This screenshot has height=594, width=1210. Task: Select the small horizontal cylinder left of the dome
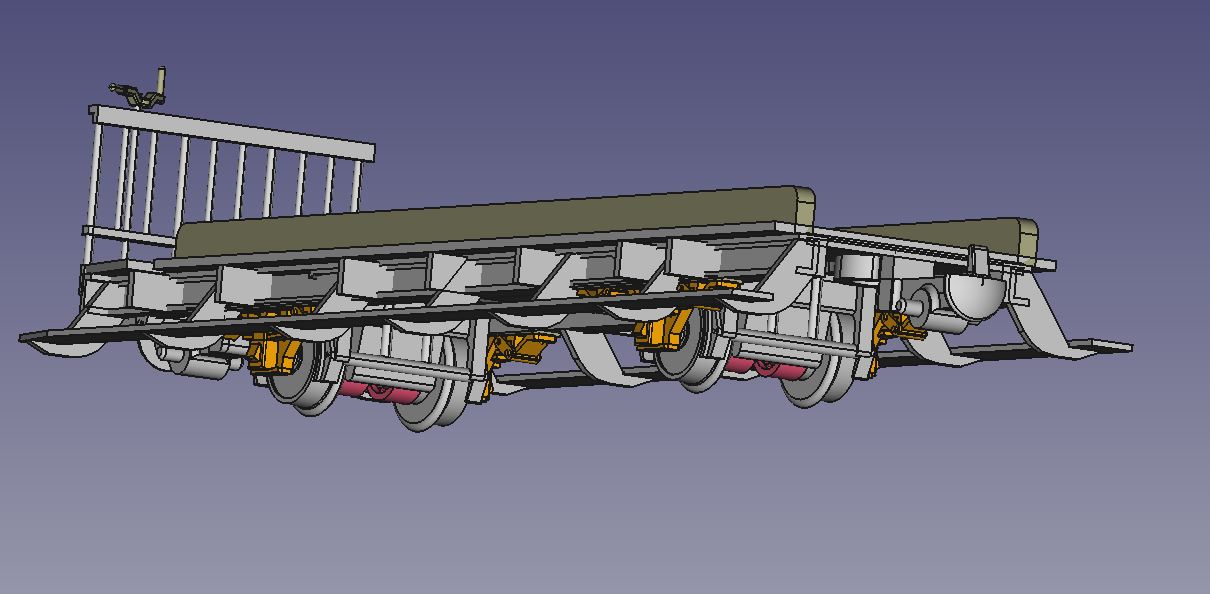922,300
